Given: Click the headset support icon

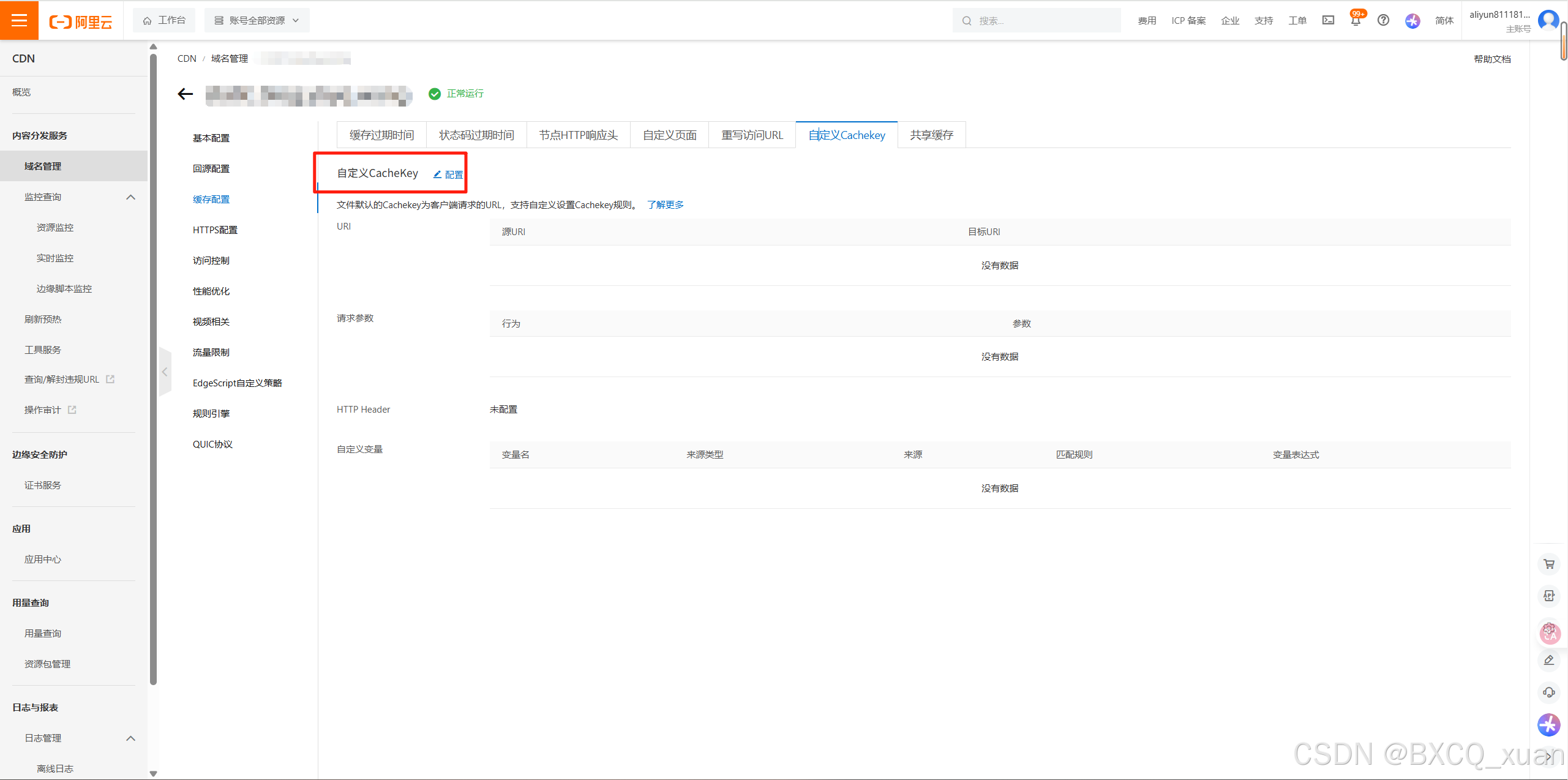Looking at the screenshot, I should pyautogui.click(x=1549, y=692).
